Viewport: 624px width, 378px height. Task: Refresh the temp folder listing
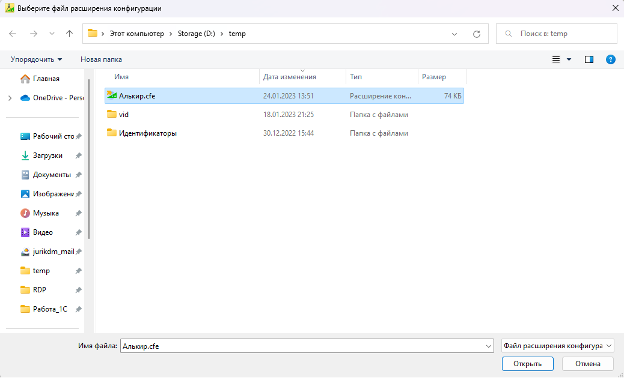tap(476, 34)
